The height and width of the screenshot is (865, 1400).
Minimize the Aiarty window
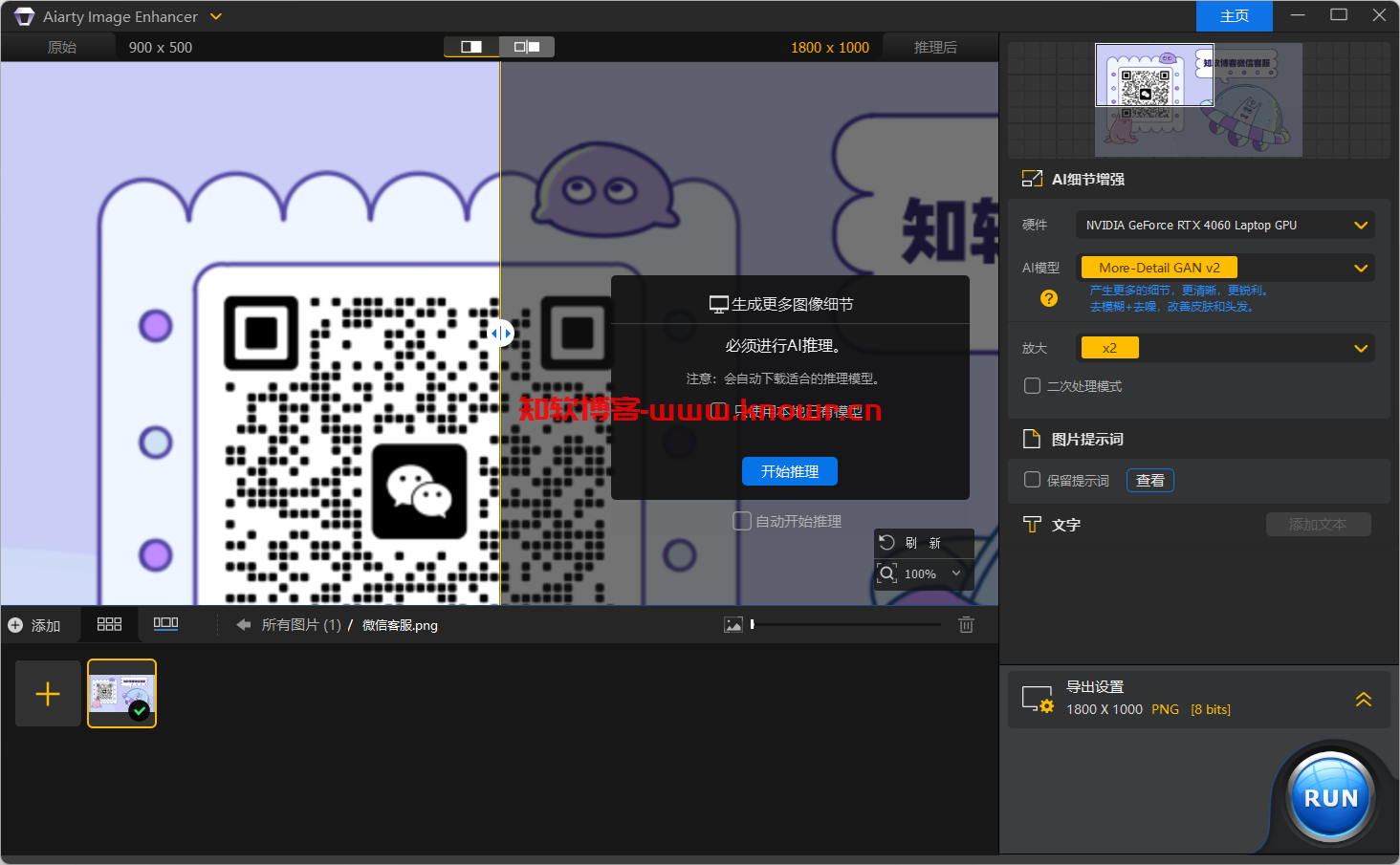click(x=1298, y=15)
